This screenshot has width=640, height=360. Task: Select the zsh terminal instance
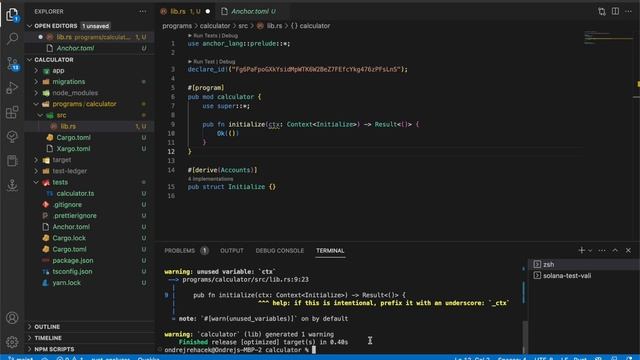click(584, 264)
